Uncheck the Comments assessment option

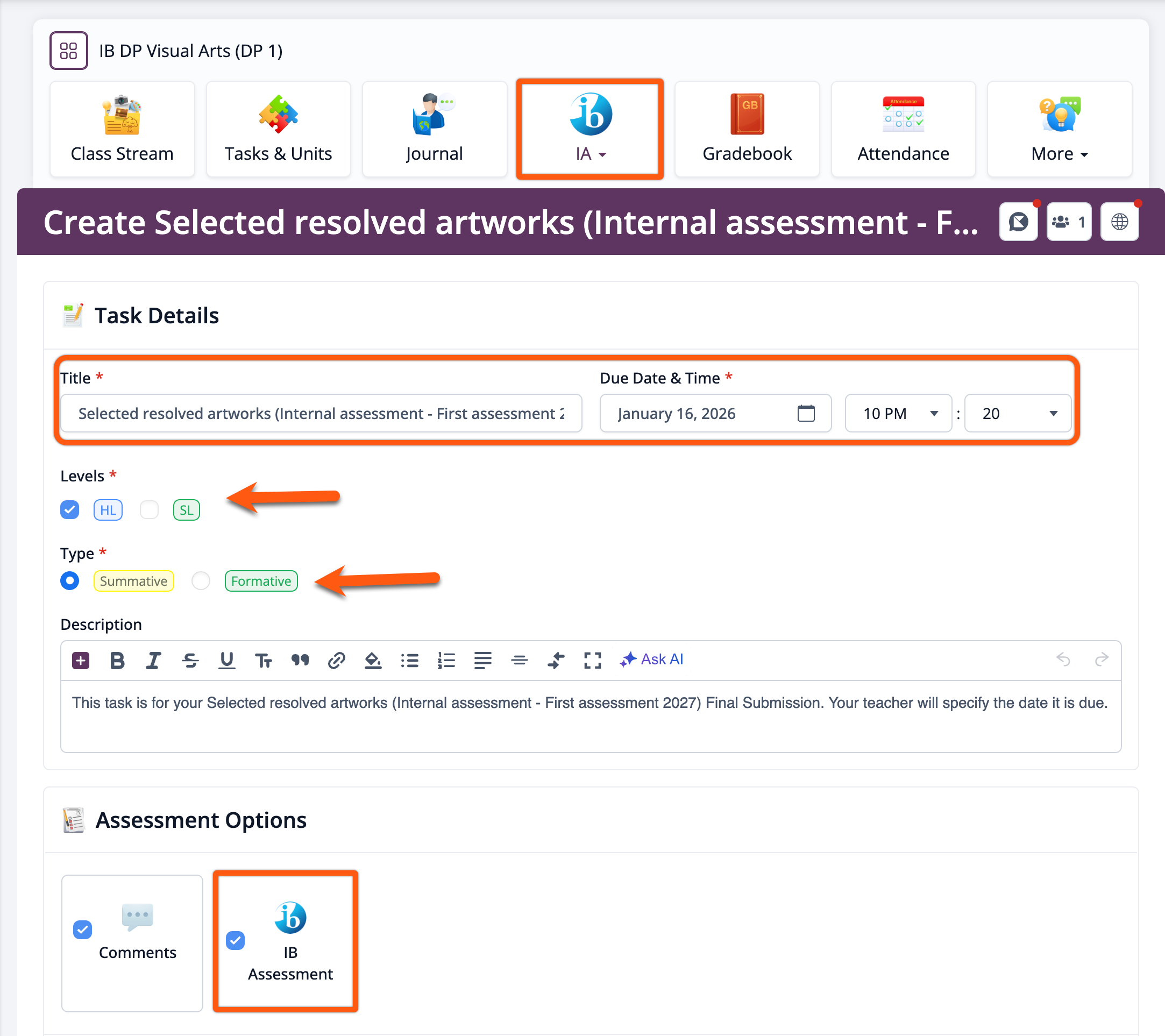pos(83,929)
